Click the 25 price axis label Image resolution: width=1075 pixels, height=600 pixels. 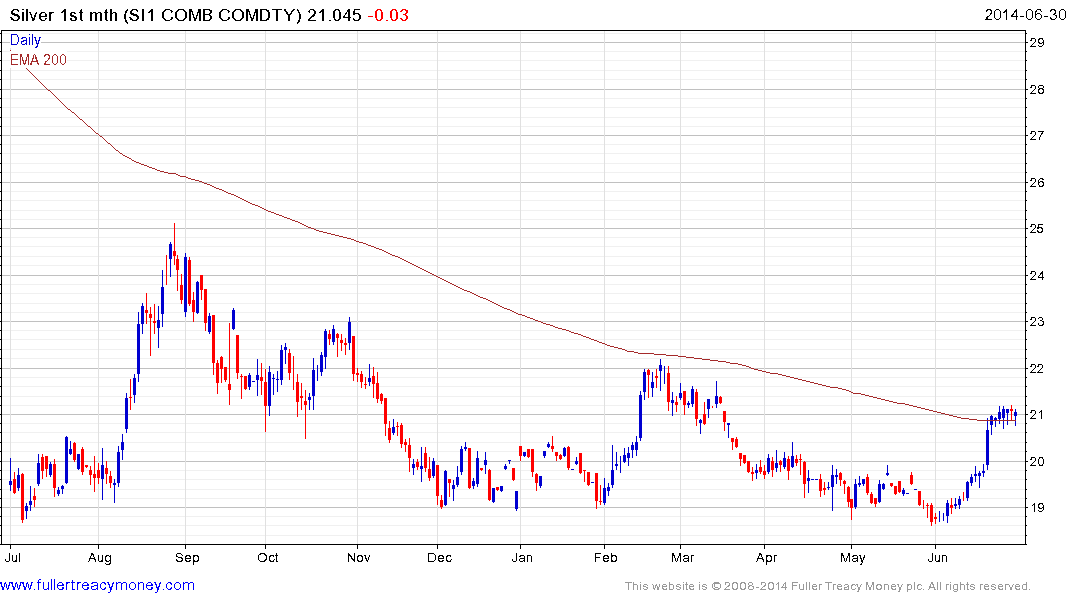[x=1037, y=228]
